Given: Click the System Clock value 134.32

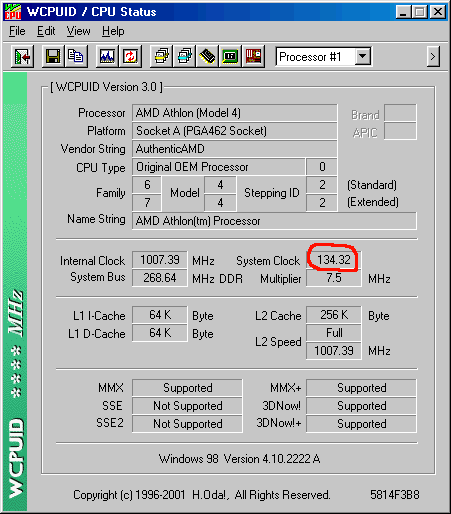Looking at the screenshot, I should pyautogui.click(x=334, y=260).
